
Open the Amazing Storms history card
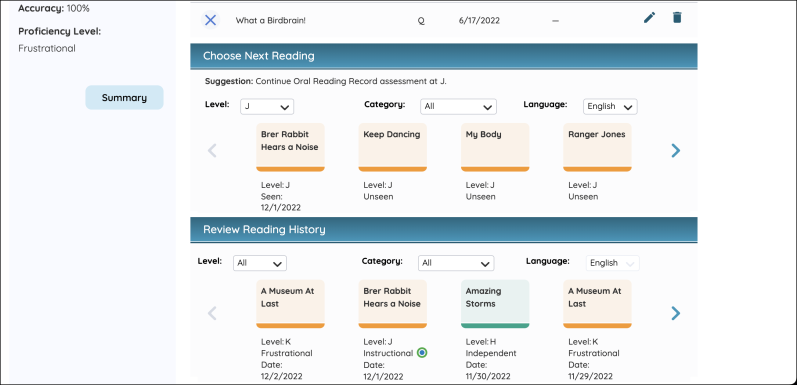point(495,304)
